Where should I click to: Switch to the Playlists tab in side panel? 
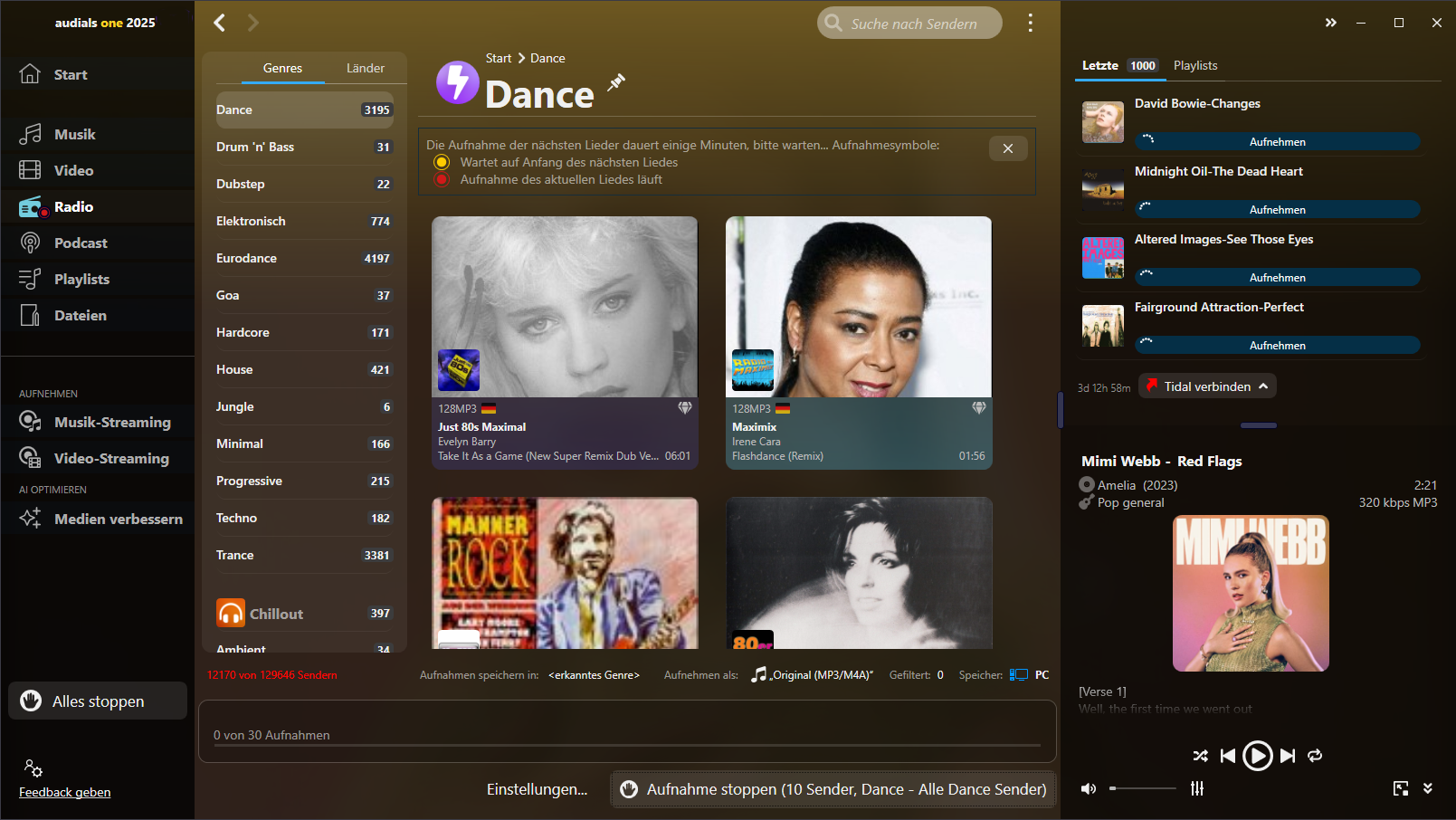pyautogui.click(x=1195, y=65)
